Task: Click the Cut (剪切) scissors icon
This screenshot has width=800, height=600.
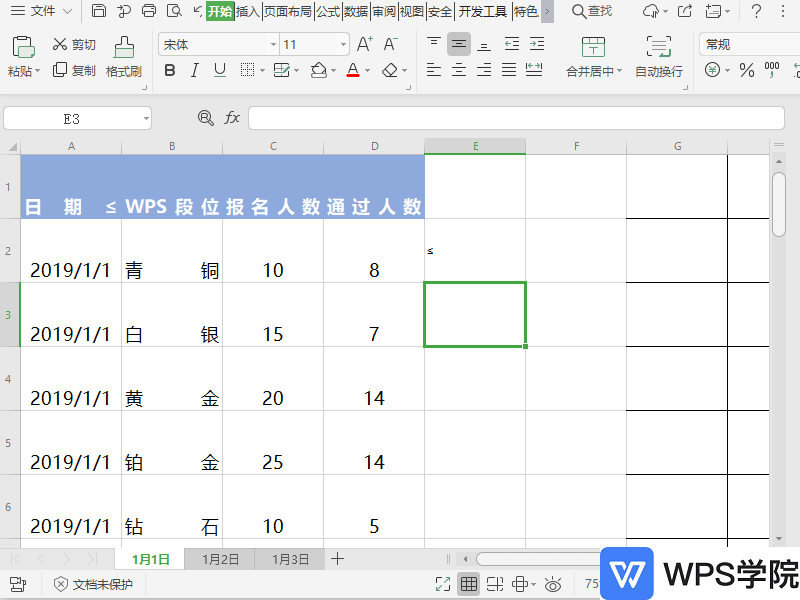Action: click(x=60, y=45)
